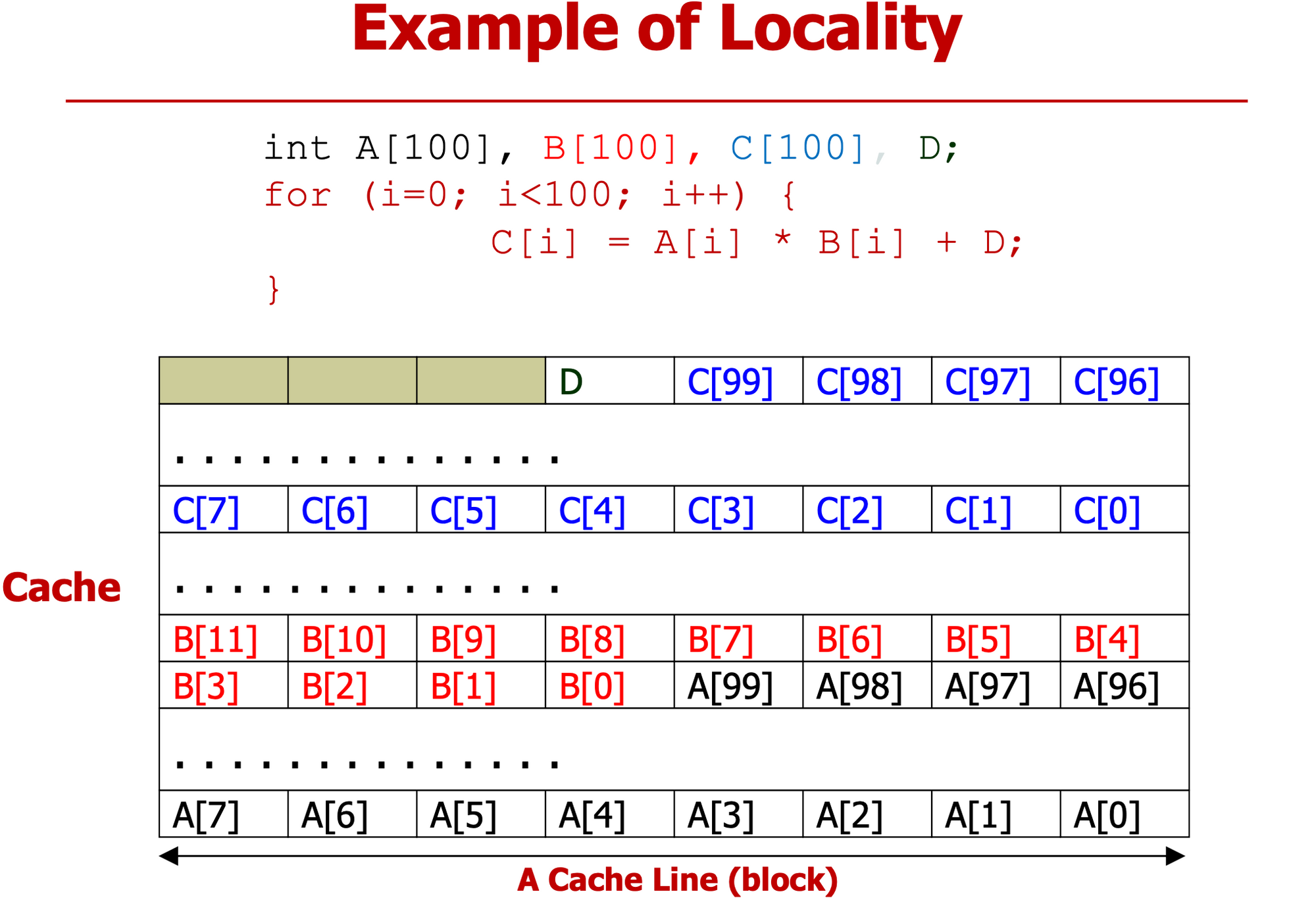Click the C[96] cell
The image size is (1316, 898).
click(x=1124, y=381)
